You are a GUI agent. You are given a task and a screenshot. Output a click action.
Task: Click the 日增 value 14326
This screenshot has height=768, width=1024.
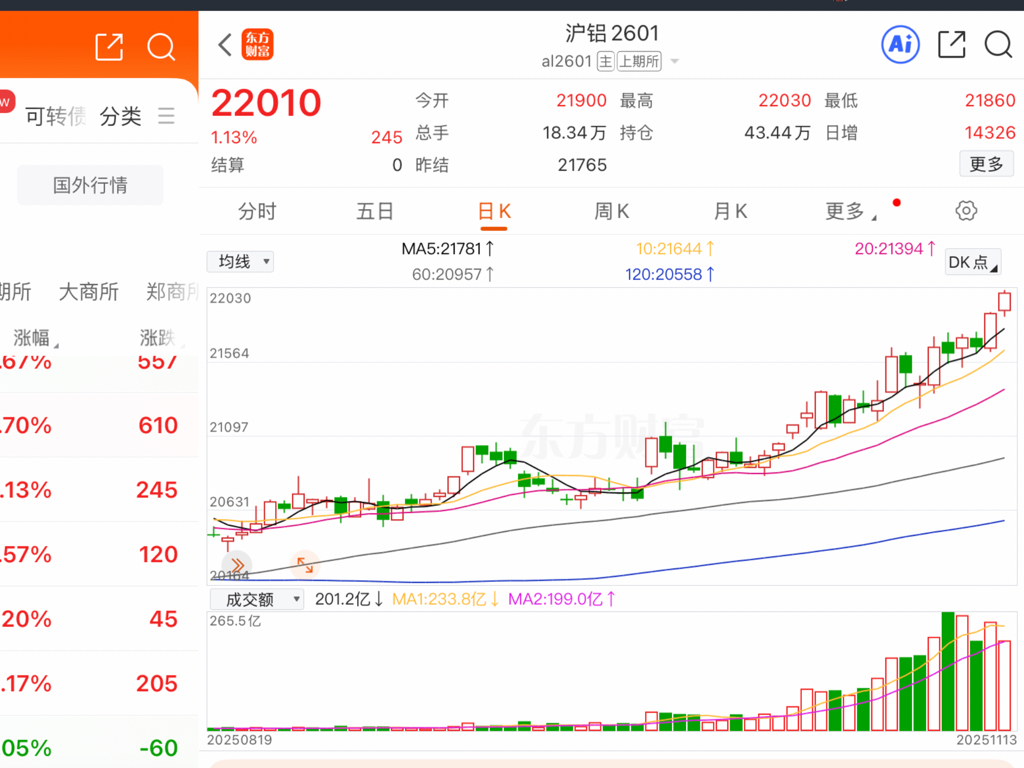coord(990,133)
